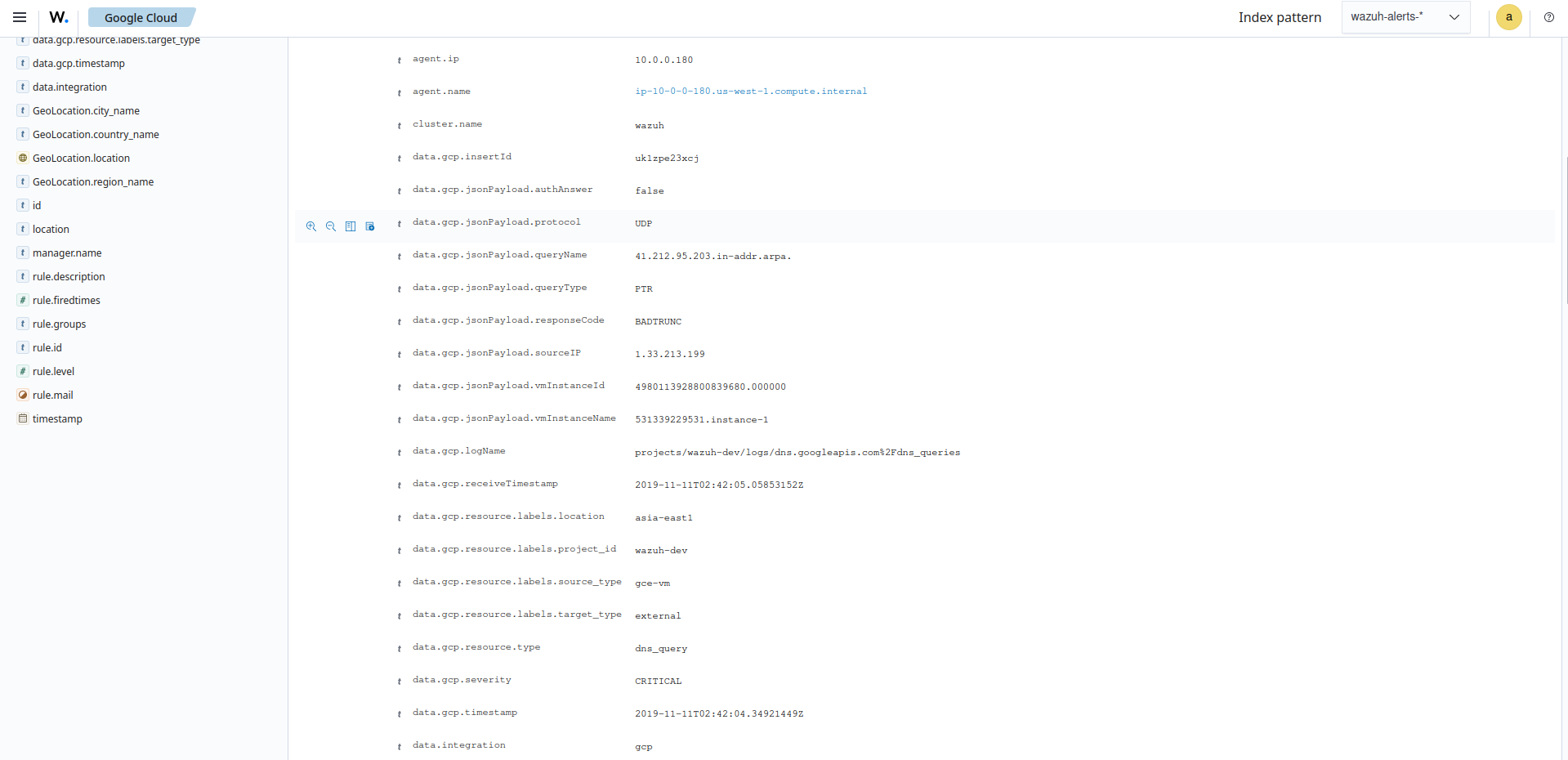1568x760 pixels.
Task: Select the GeoLocation.city_name field
Action: point(85,110)
